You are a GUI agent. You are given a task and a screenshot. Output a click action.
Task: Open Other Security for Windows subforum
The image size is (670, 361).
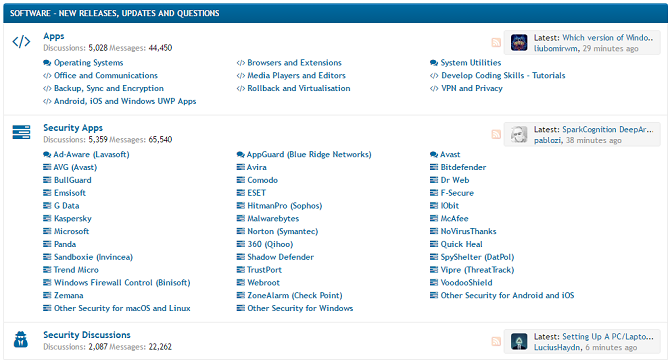pyautogui.click(x=300, y=308)
